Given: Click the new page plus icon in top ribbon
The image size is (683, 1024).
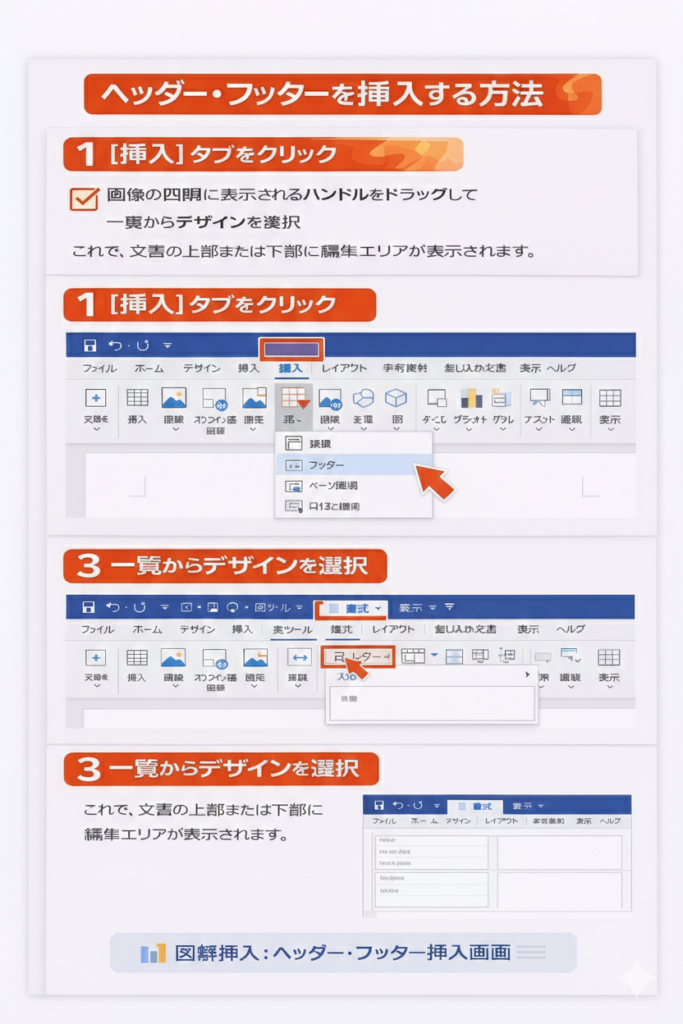Looking at the screenshot, I should 95,398.
